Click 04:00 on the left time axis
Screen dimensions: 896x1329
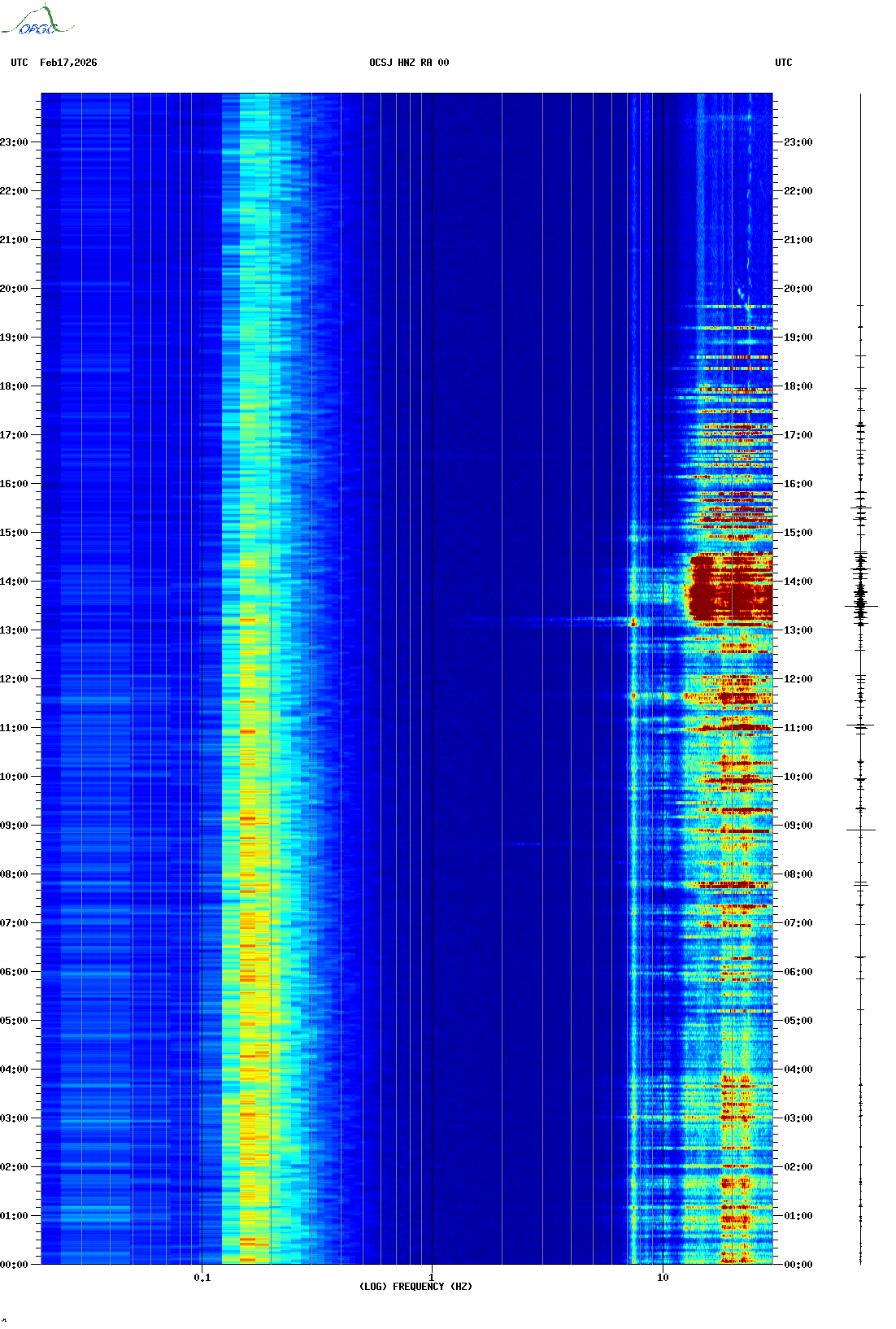14,1070
